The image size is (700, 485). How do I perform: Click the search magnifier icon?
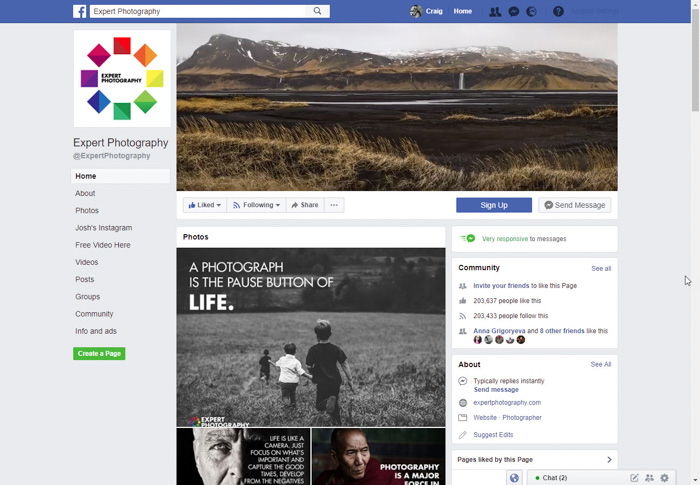click(x=317, y=11)
